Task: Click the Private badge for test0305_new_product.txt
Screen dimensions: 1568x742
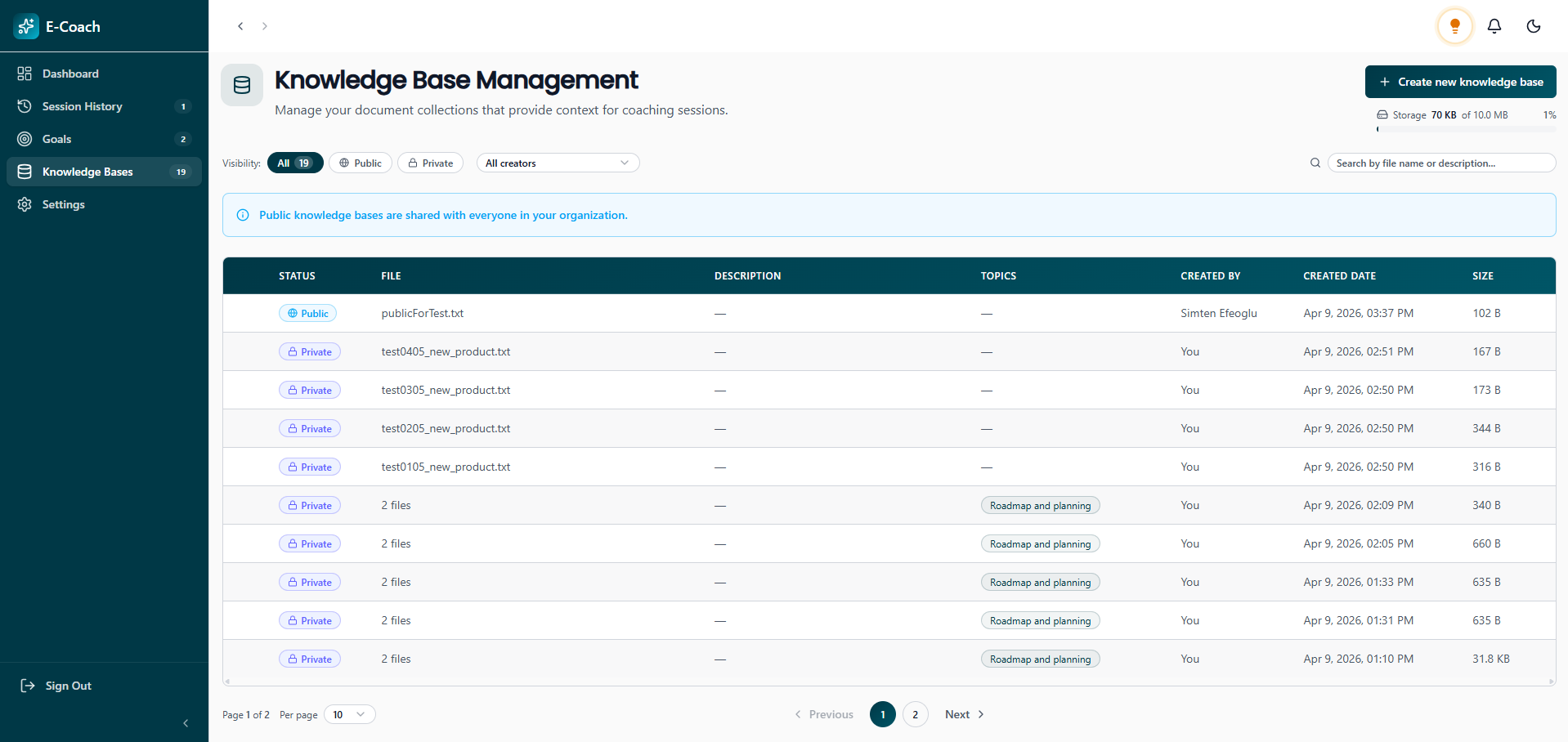Action: [310, 390]
